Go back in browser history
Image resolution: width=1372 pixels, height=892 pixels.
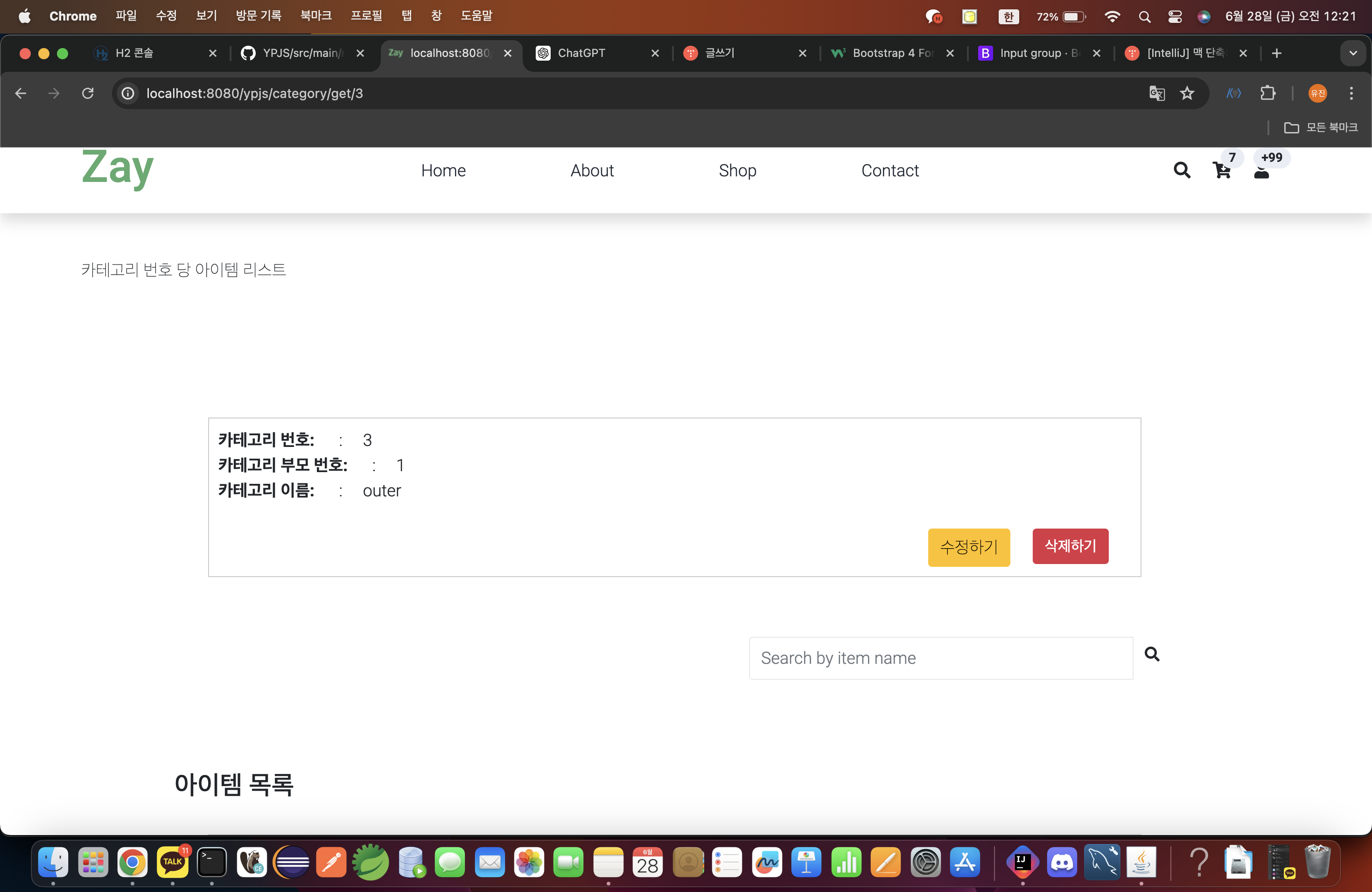(21, 93)
